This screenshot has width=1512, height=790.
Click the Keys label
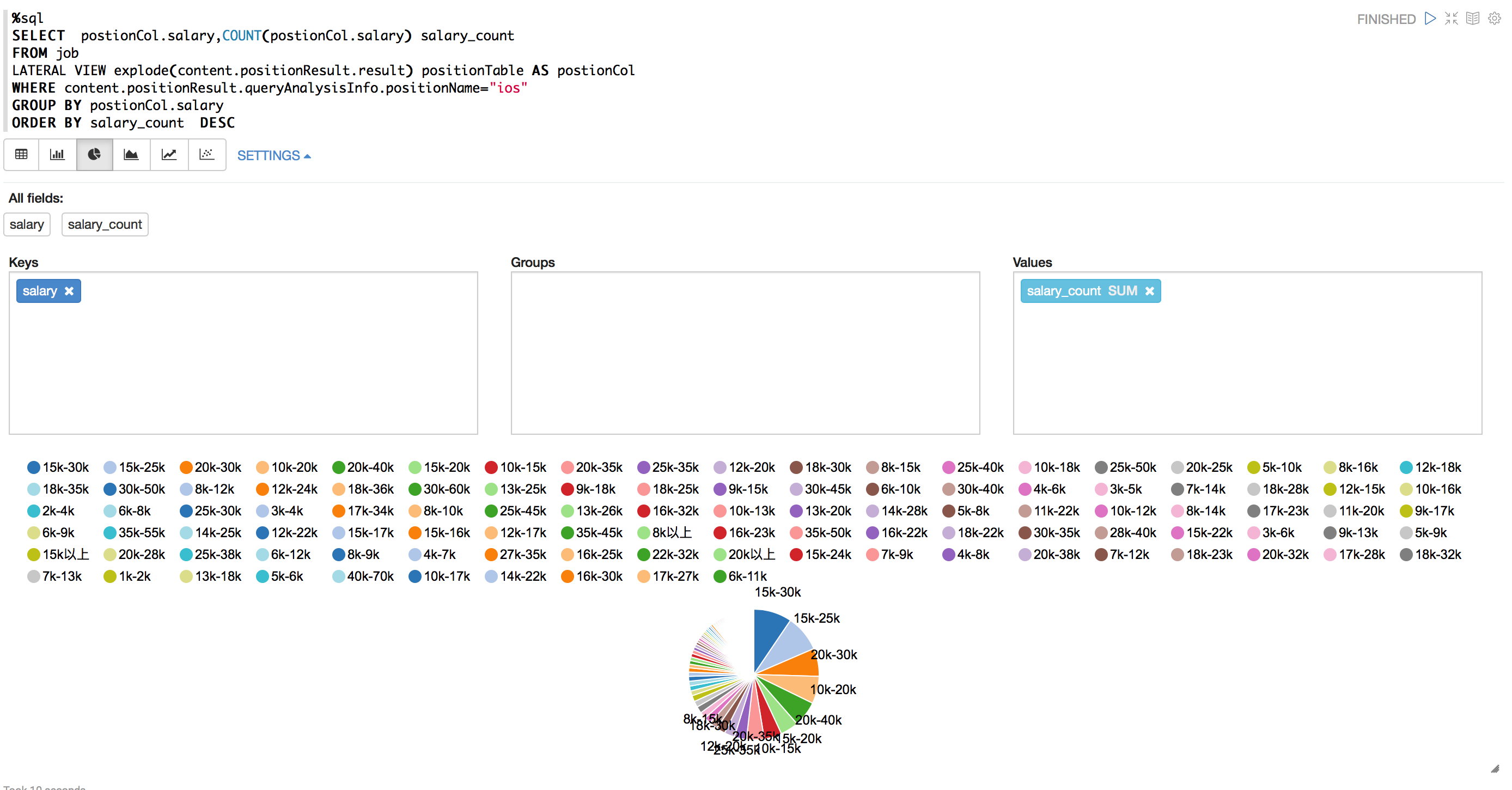click(x=23, y=263)
